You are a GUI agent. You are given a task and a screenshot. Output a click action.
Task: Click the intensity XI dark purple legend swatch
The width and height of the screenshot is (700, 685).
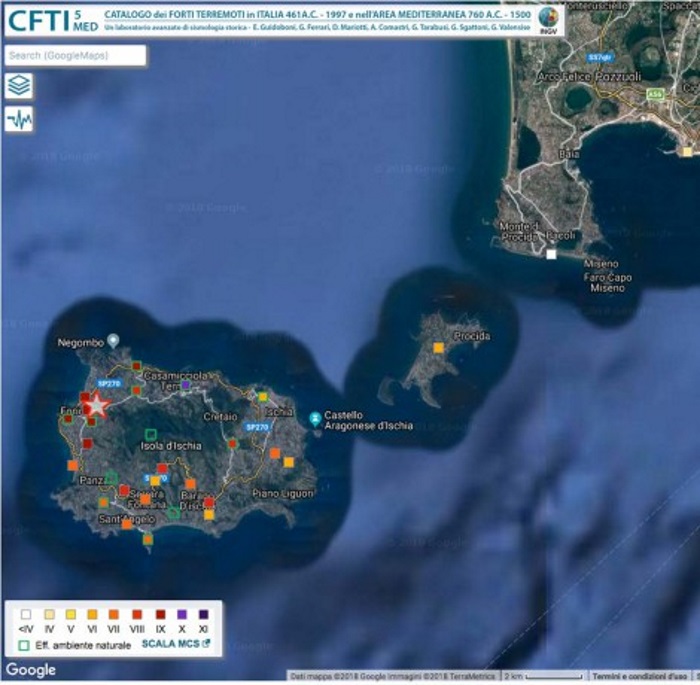tap(203, 614)
